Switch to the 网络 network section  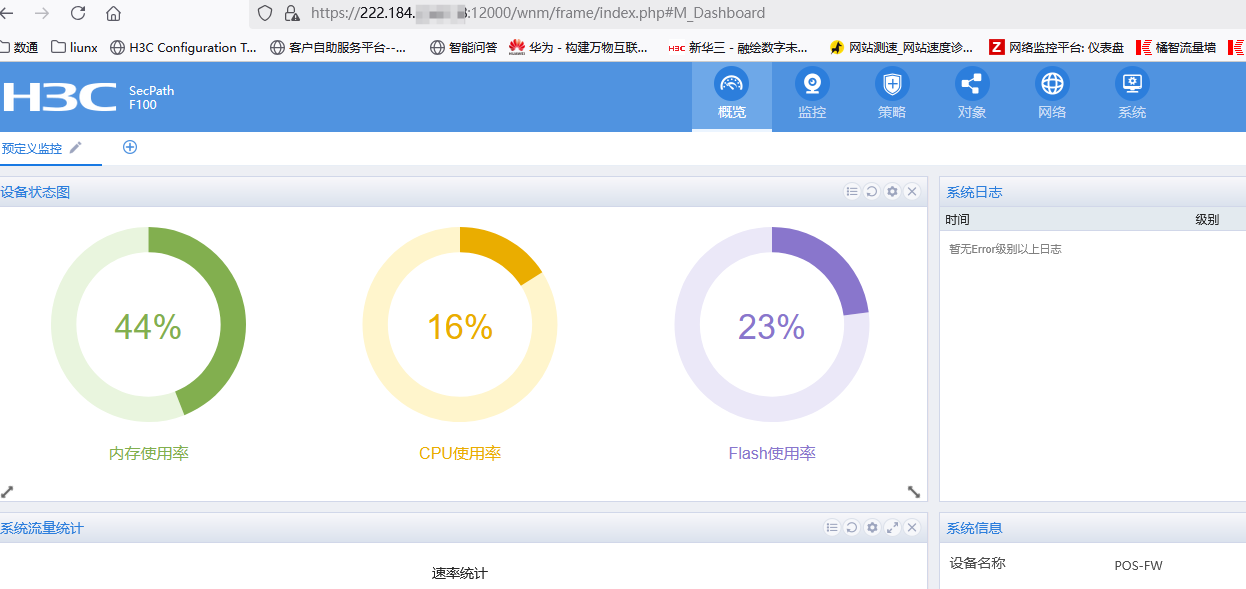[x=1052, y=96]
